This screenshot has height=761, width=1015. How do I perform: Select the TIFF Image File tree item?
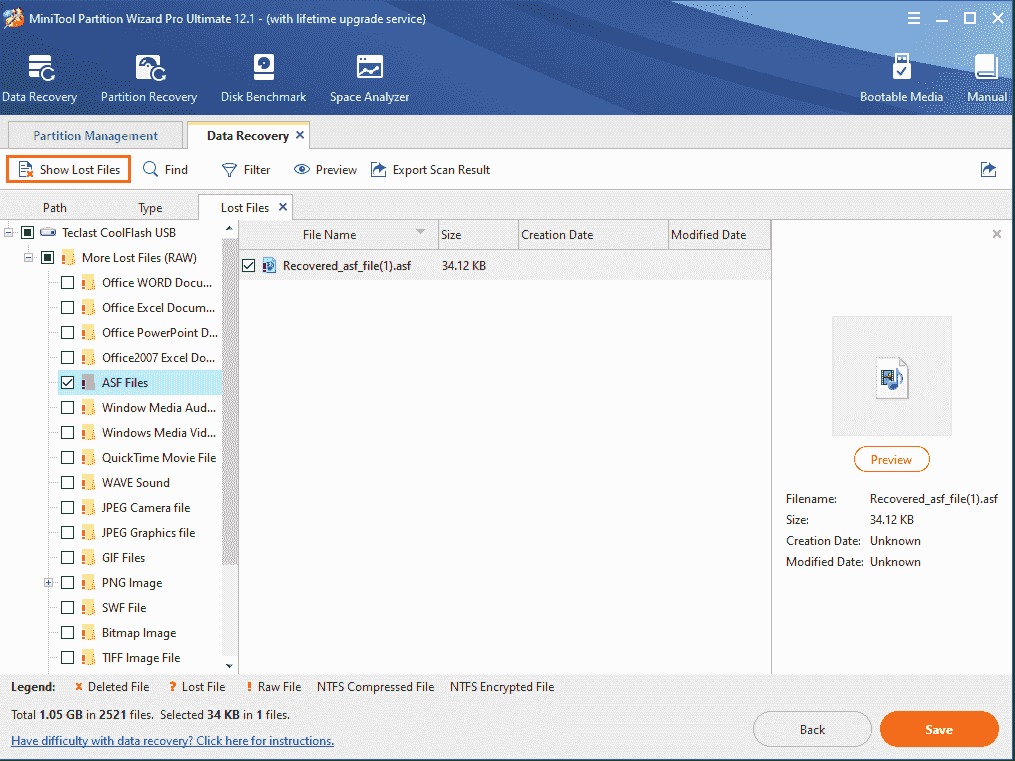pyautogui.click(x=141, y=657)
